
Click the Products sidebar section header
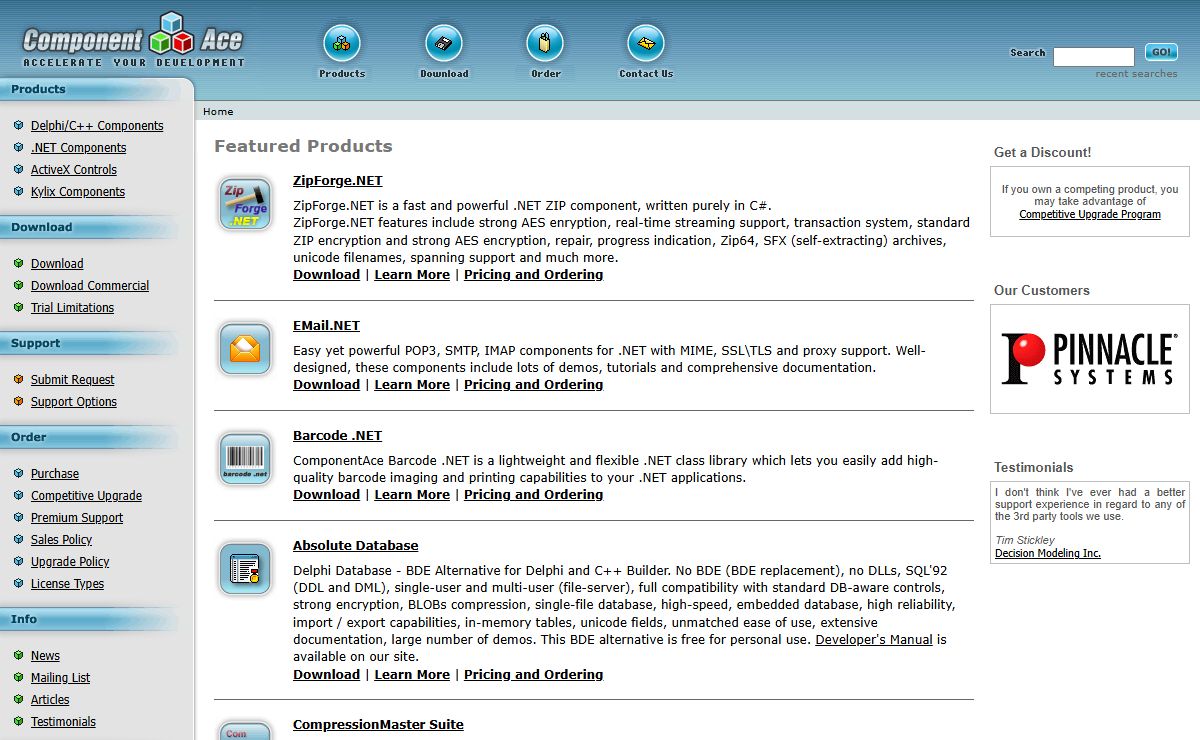tap(95, 90)
